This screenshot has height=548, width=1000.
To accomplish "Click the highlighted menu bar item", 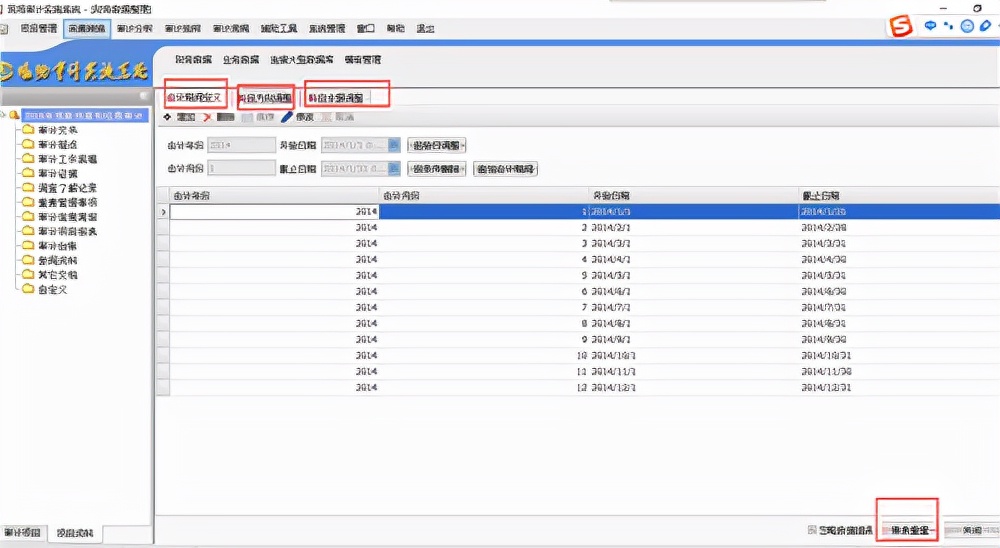I will pos(87,29).
